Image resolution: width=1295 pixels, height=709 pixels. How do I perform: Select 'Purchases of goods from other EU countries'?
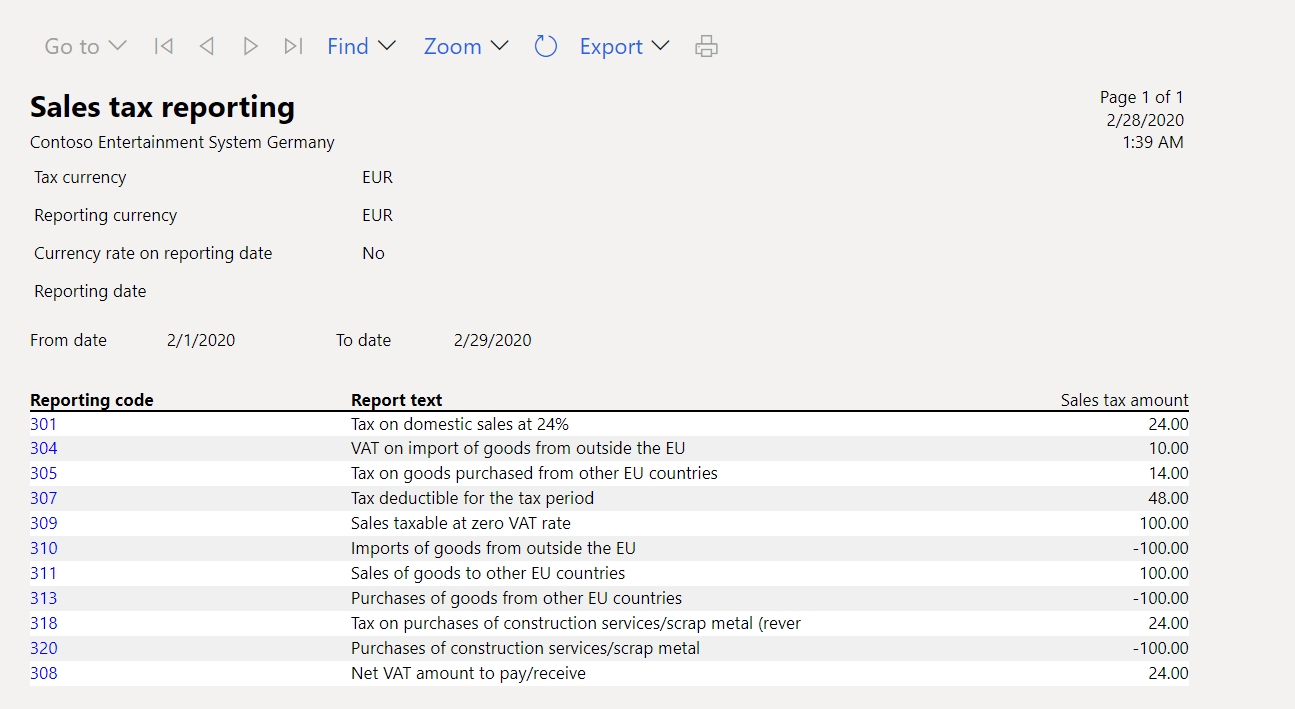[x=516, y=598]
